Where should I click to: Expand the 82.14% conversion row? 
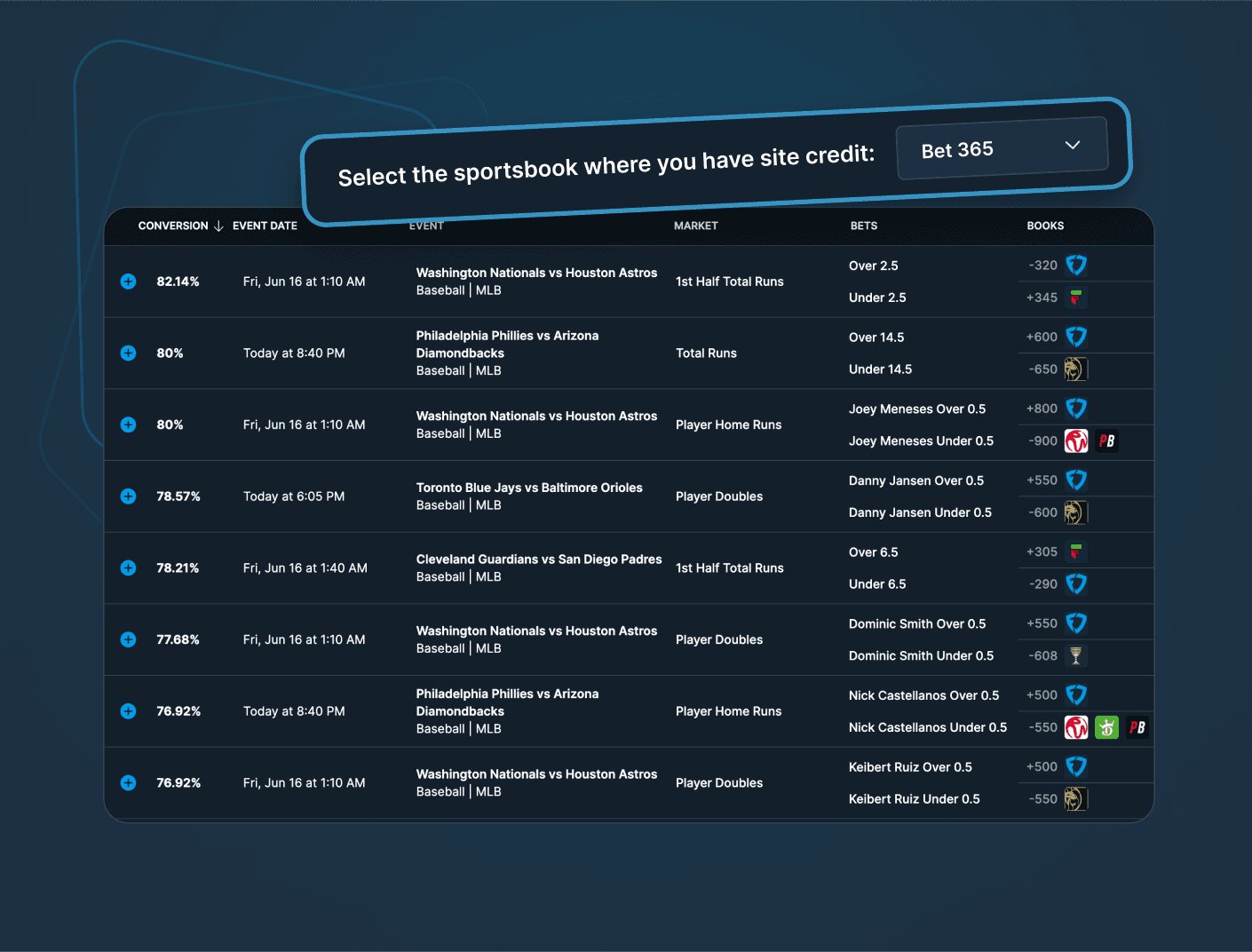pos(128,282)
